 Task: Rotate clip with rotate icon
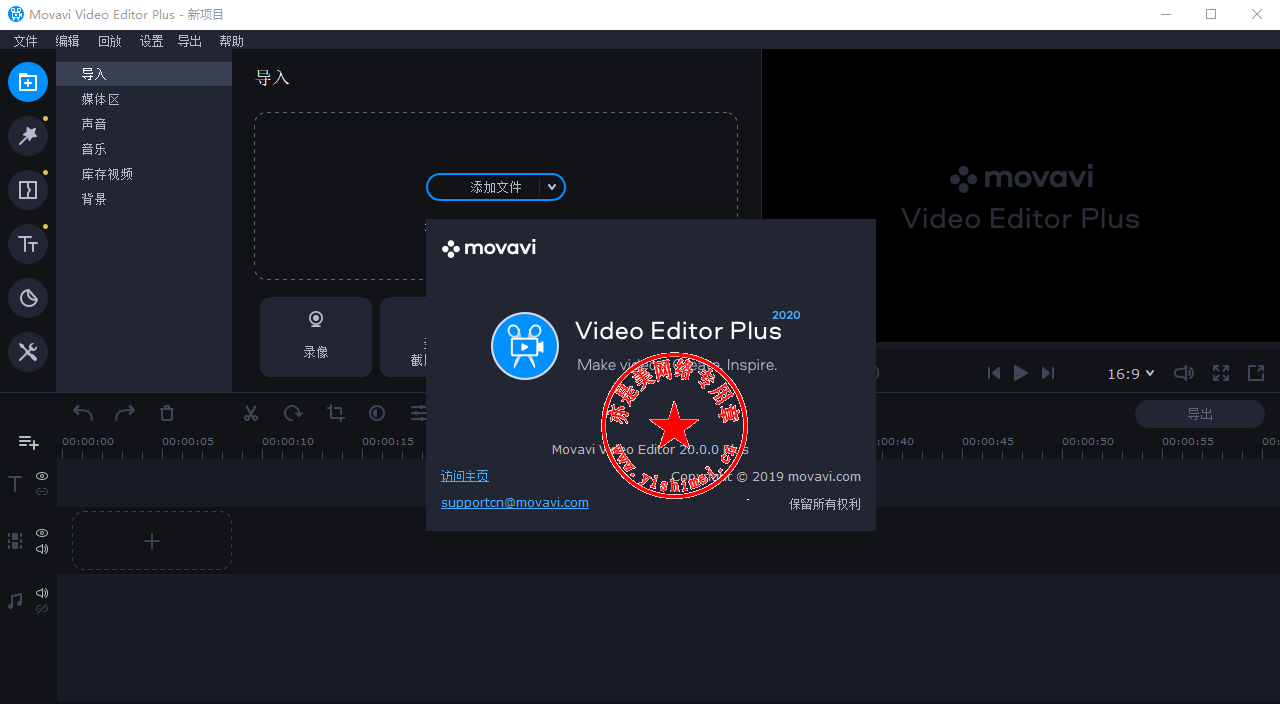pos(293,413)
